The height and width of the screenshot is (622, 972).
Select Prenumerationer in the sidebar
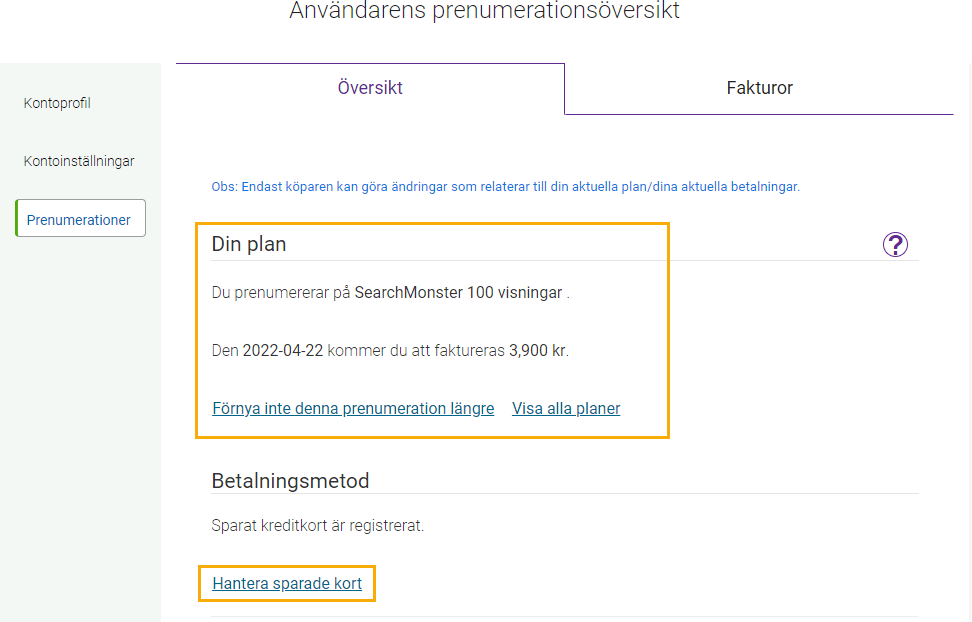81,218
